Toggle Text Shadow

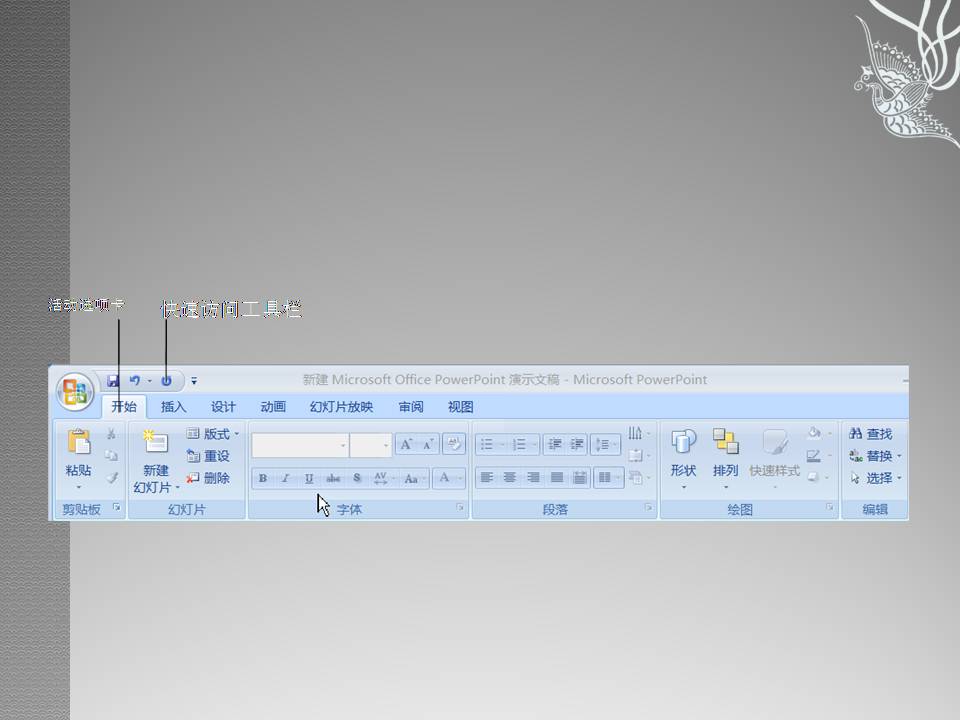click(357, 478)
